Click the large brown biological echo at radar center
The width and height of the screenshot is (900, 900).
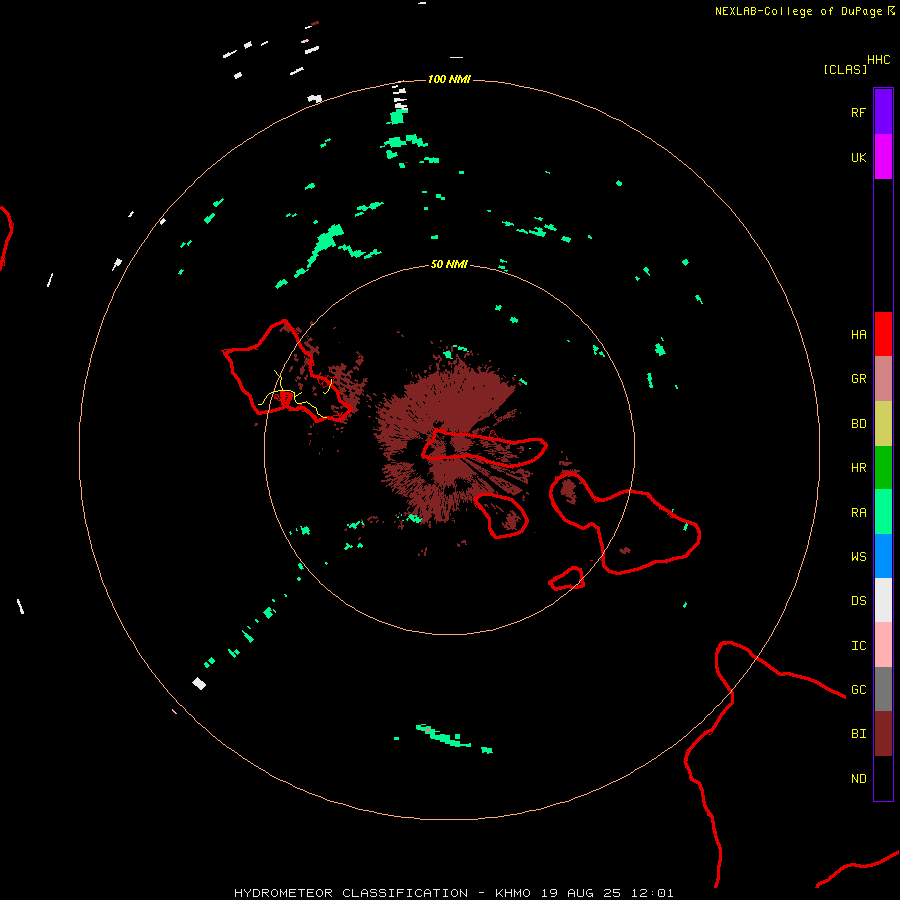pyautogui.click(x=451, y=442)
